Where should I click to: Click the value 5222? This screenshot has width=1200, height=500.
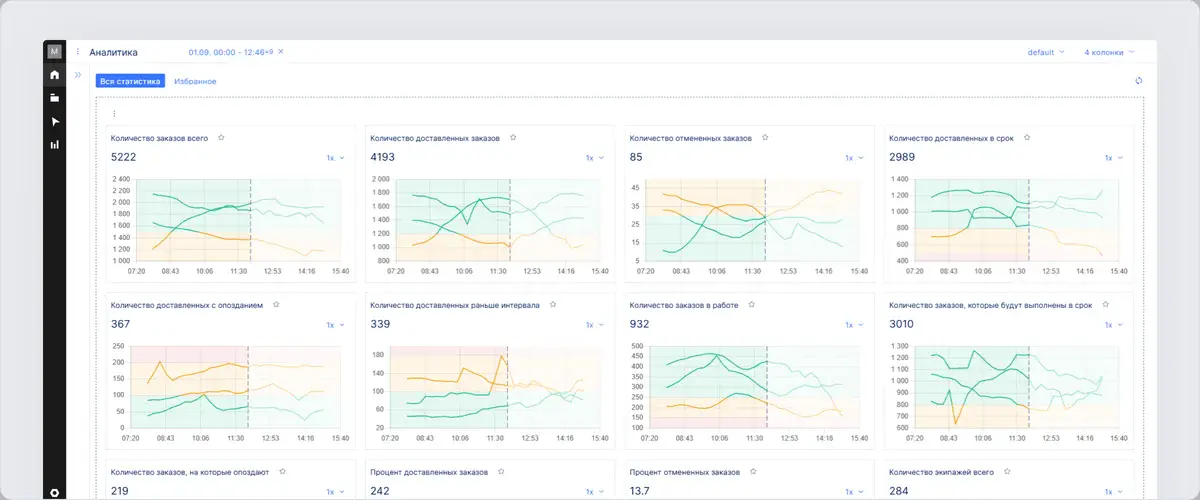pos(123,158)
